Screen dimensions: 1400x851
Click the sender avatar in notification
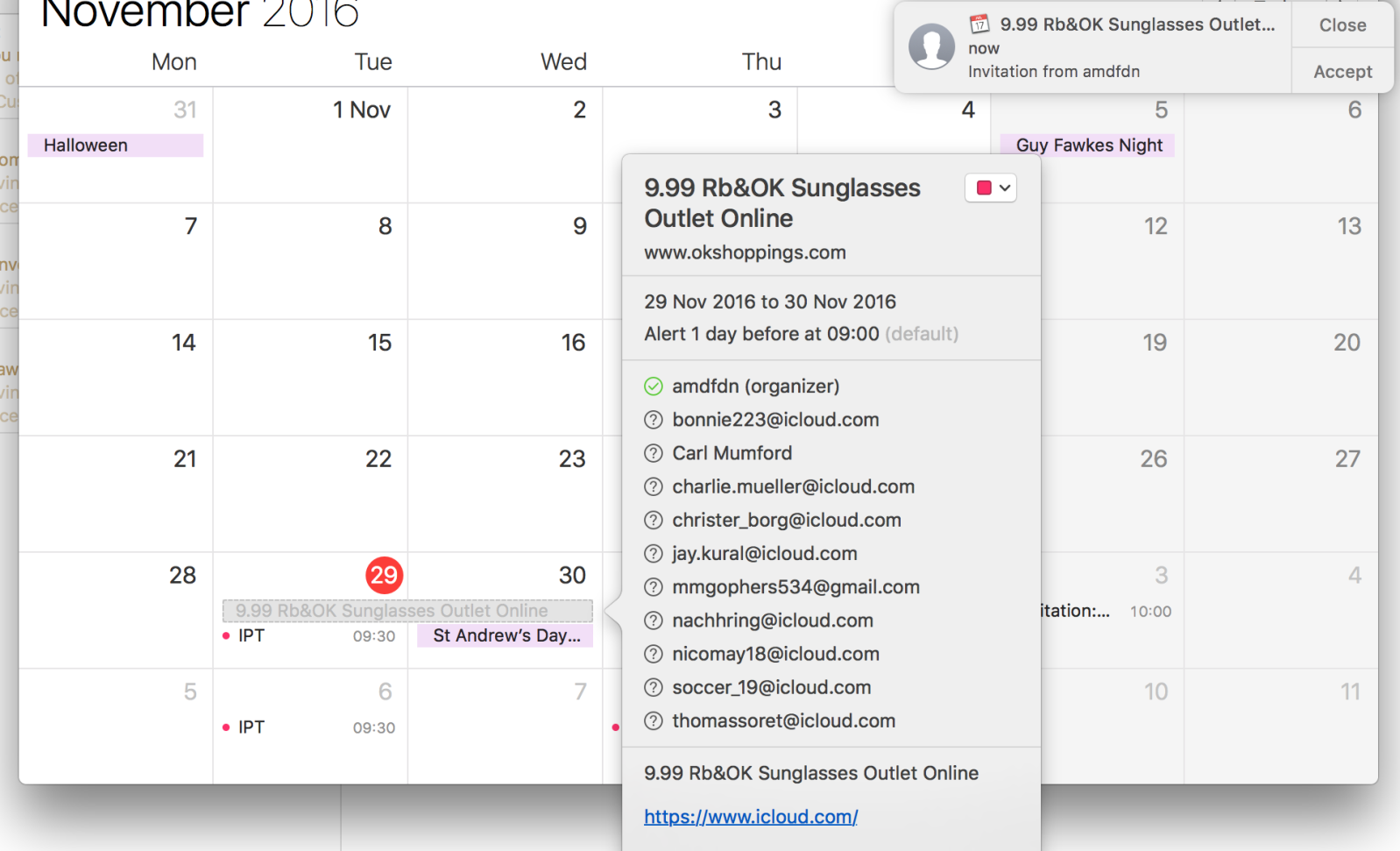(x=931, y=46)
